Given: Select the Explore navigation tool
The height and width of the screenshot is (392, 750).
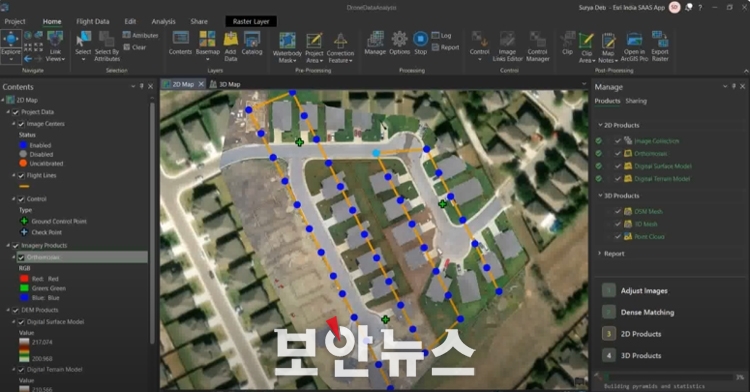Looking at the screenshot, I should pyautogui.click(x=11, y=46).
